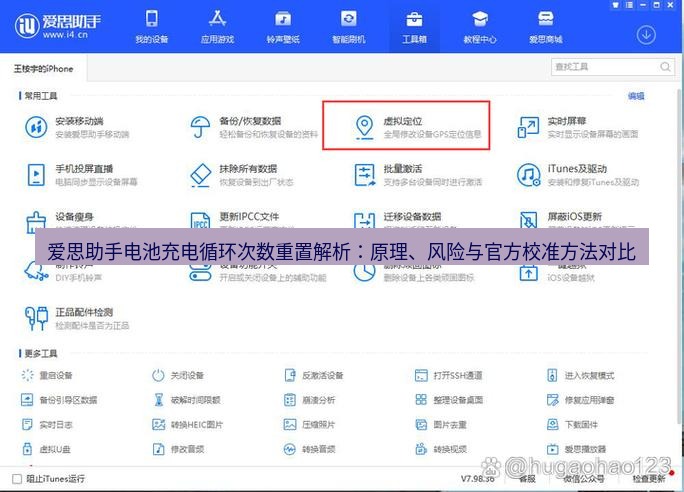Open 备份/恢复数据 umbrella tool
Viewport: 684px width, 492px height.
(254, 127)
